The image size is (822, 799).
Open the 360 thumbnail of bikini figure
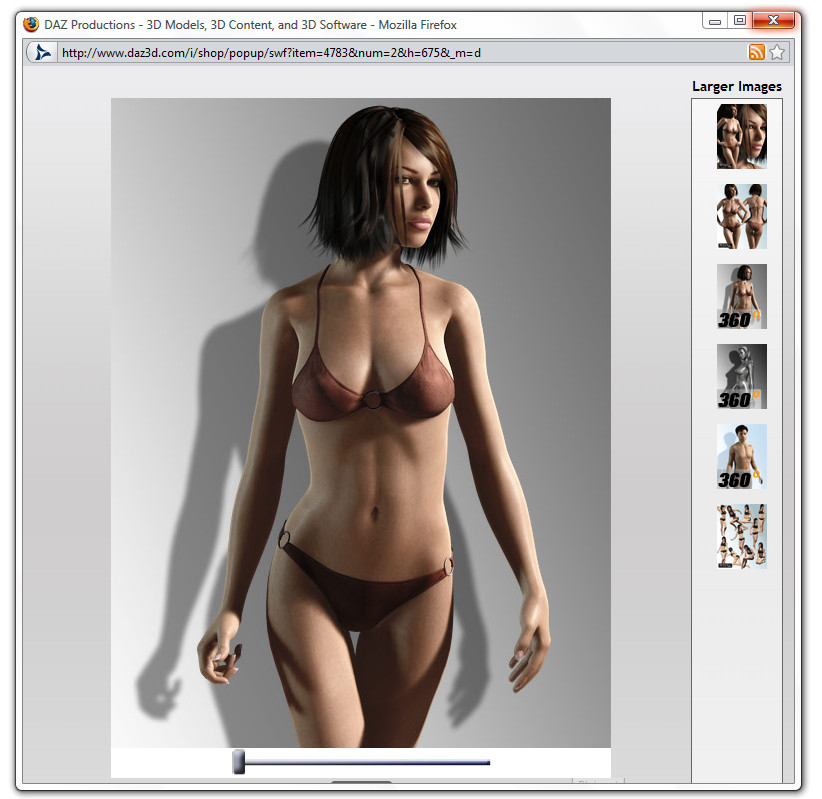(741, 296)
